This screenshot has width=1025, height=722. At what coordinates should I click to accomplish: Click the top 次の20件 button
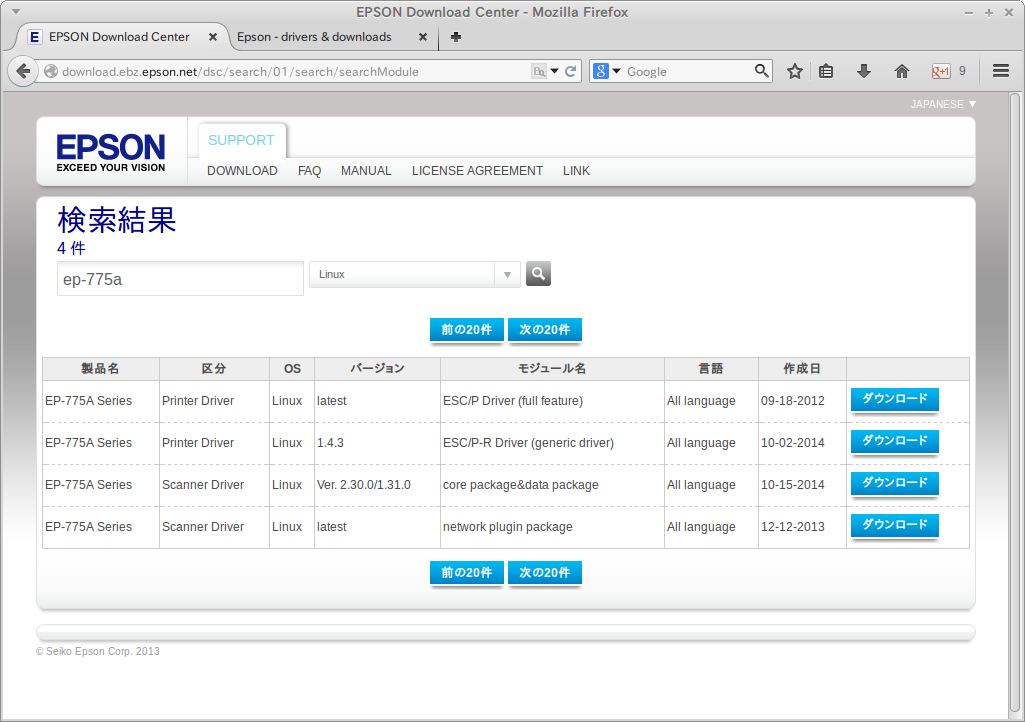[x=545, y=330]
